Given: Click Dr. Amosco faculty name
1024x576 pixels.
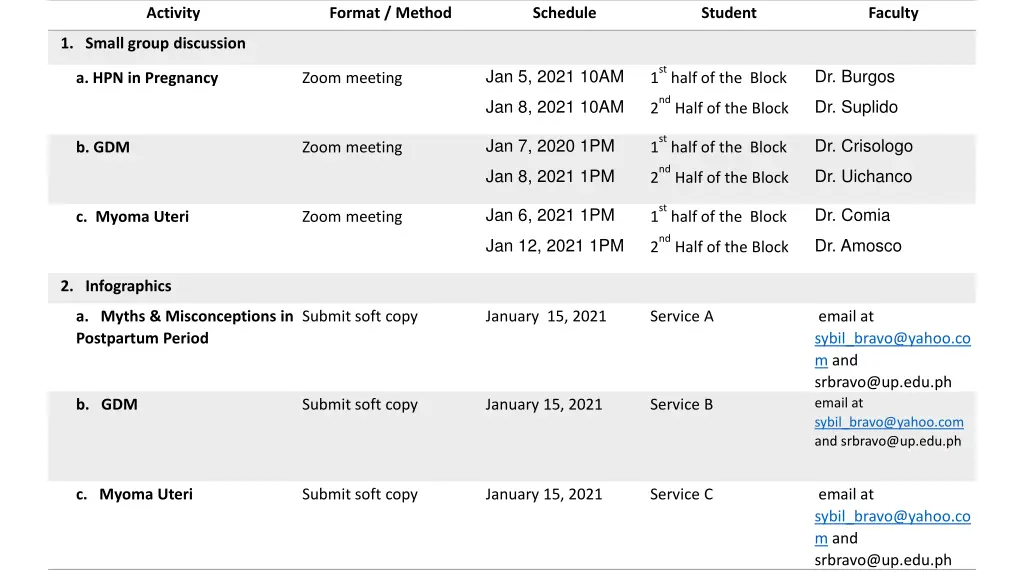Looking at the screenshot, I should (x=857, y=246).
